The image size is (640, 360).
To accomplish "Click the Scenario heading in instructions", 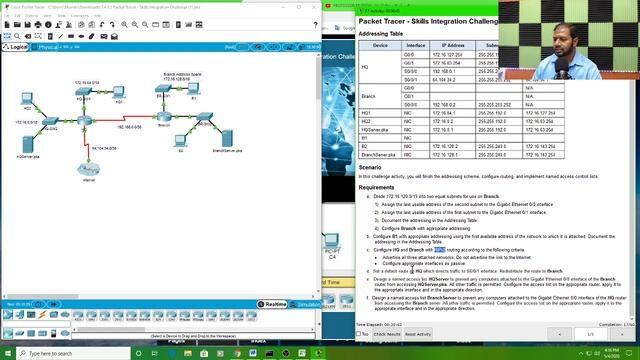I will point(370,167).
